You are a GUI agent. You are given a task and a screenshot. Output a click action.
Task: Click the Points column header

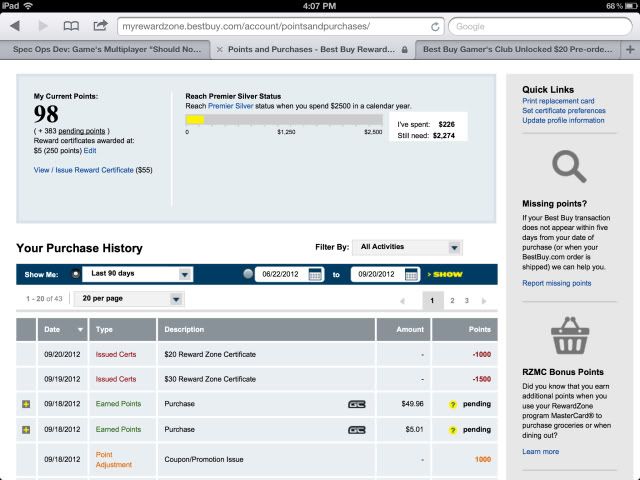tap(465, 329)
